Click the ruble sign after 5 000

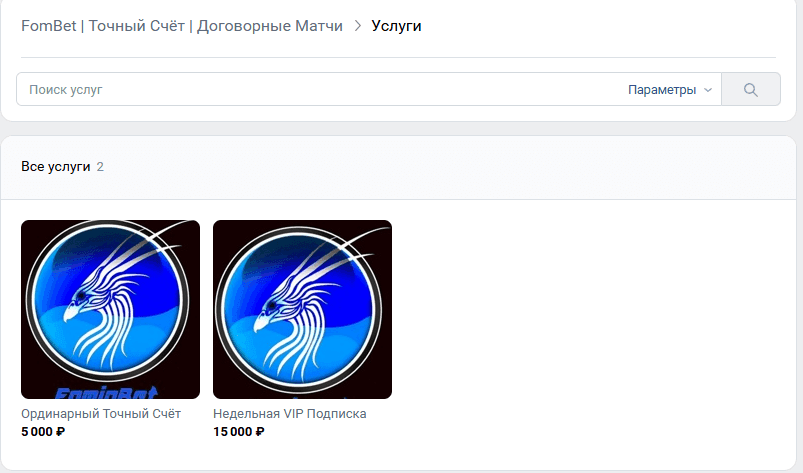click(x=60, y=432)
